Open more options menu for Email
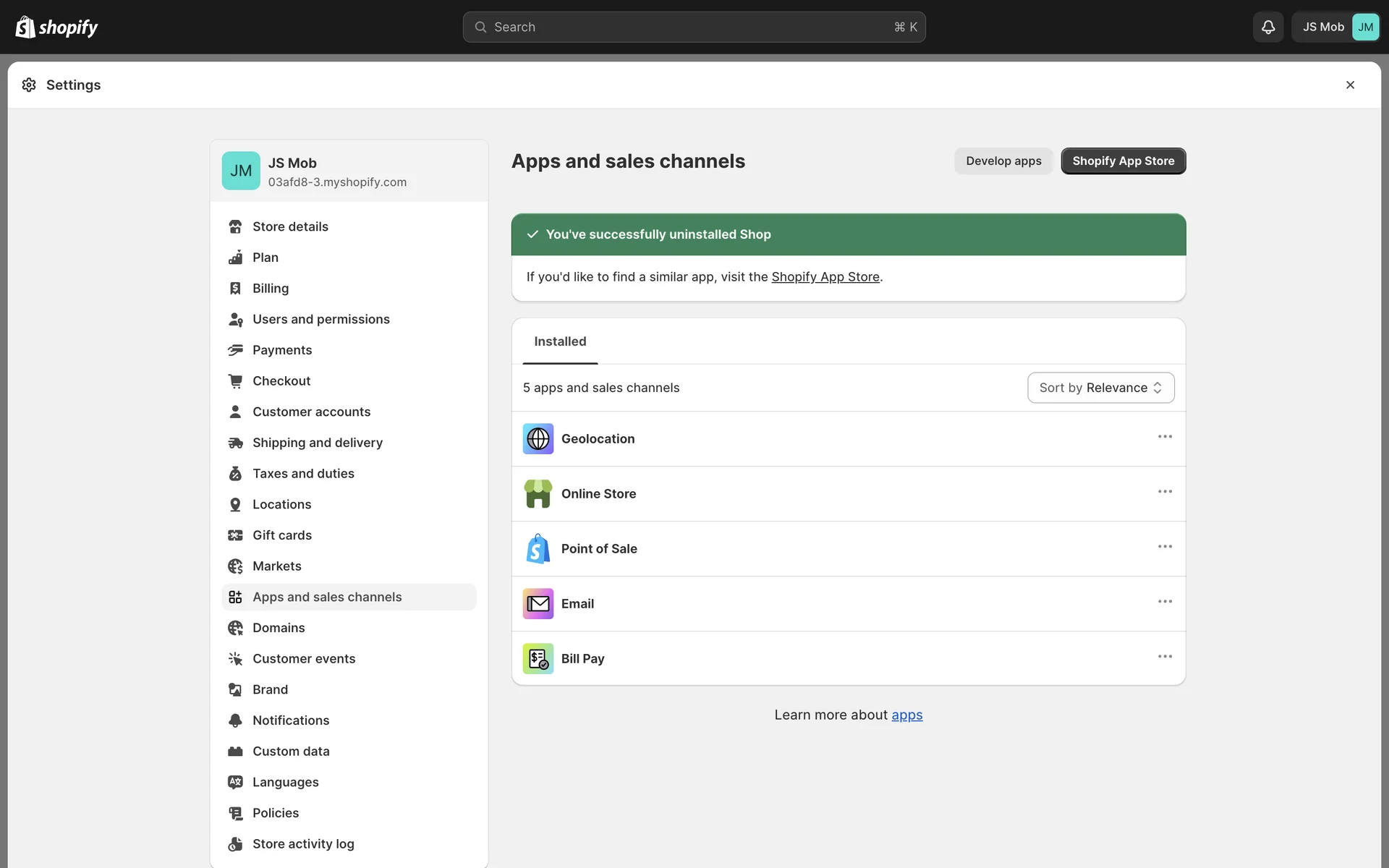 tap(1165, 602)
